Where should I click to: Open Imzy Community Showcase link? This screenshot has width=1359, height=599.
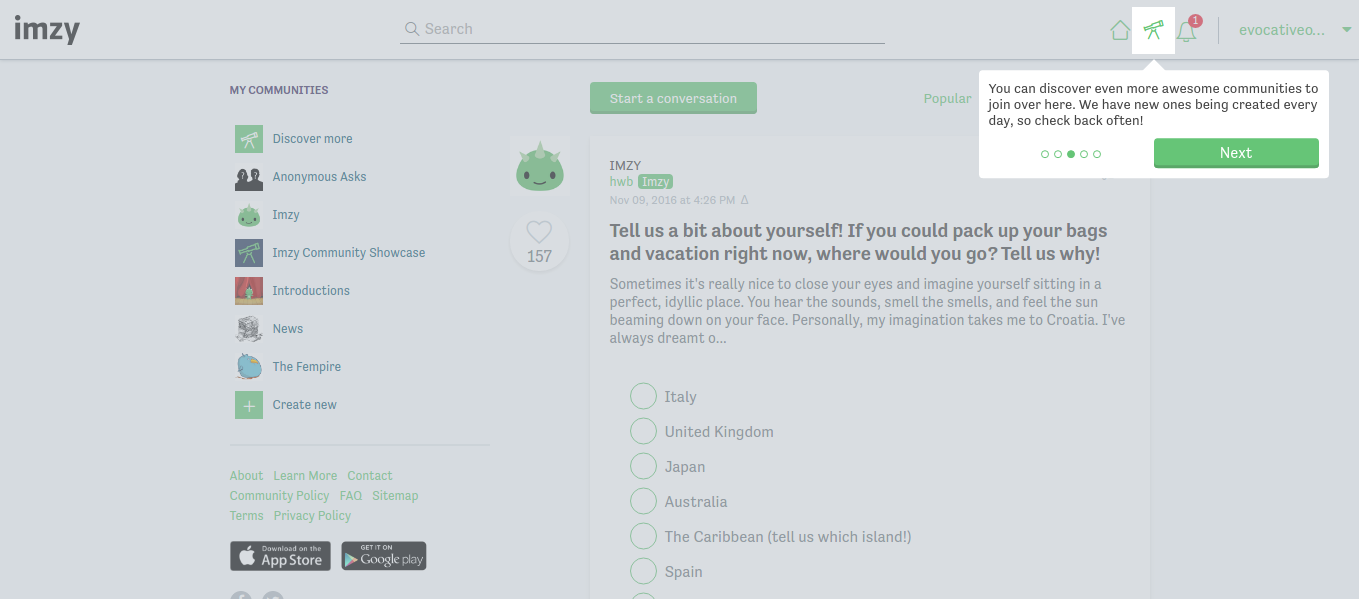[349, 253]
